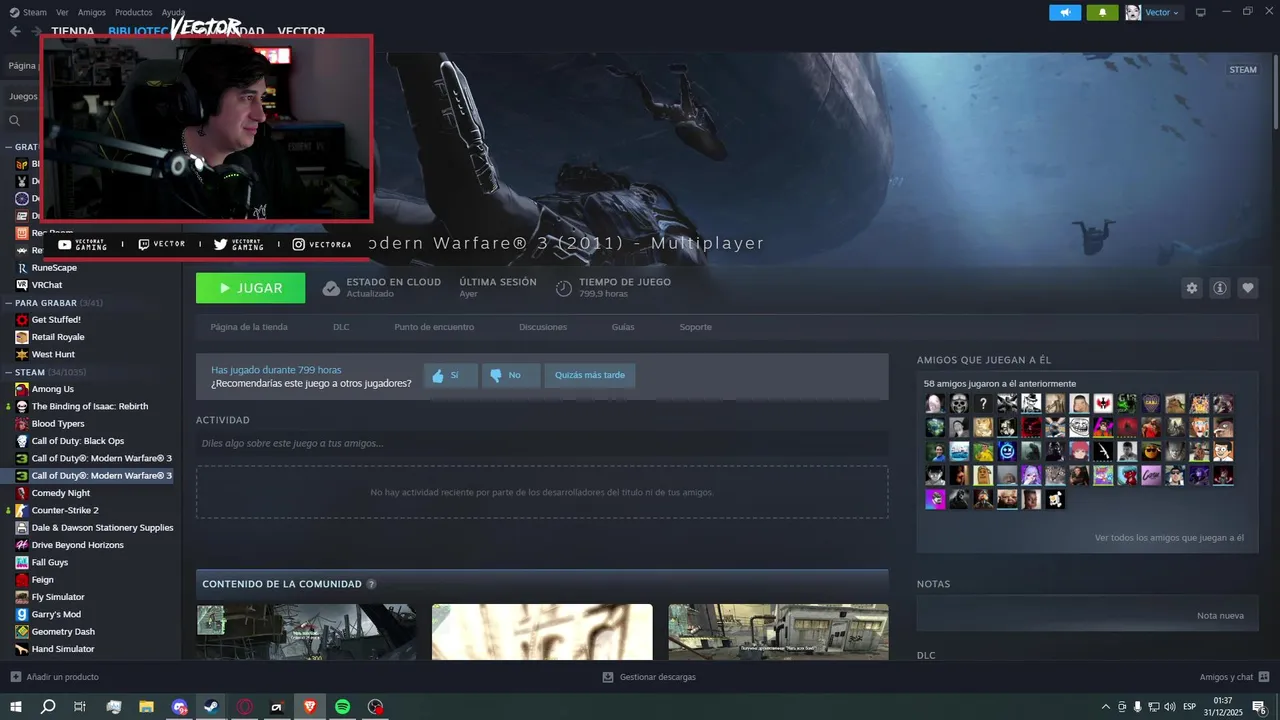Open the DLC tab
1280x720 pixels.
[x=341, y=327]
